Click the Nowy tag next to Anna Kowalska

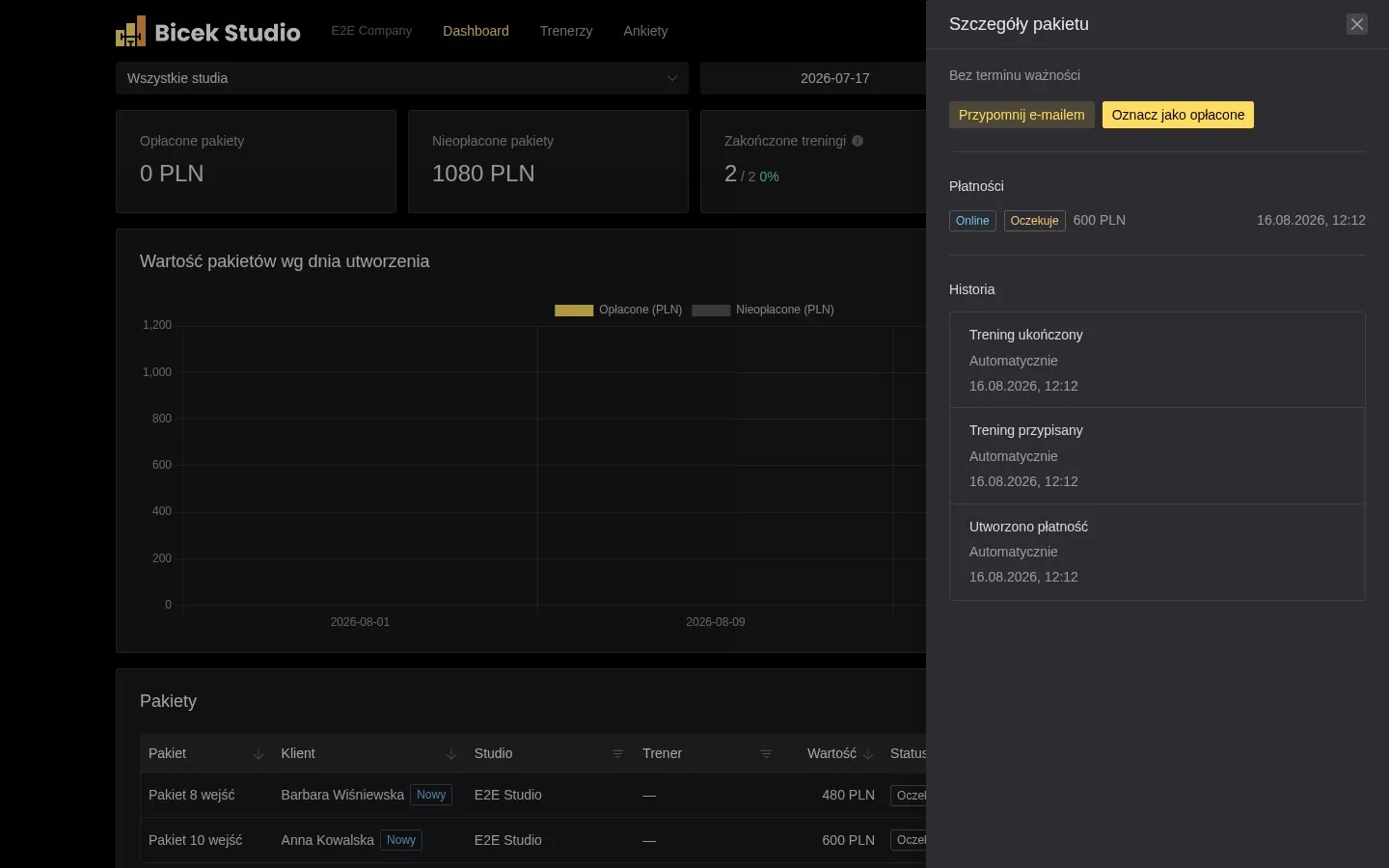(401, 840)
